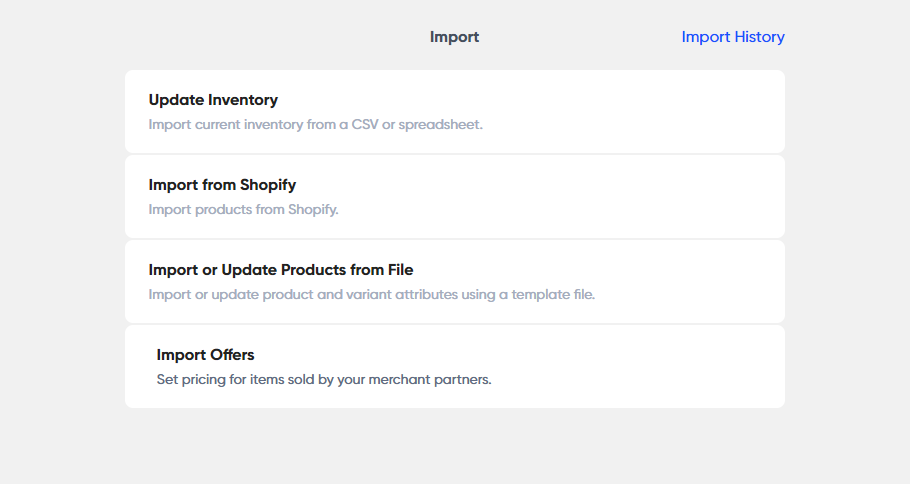910x484 pixels.
Task: Click the 'Import or Update Products from File' title
Action: [x=280, y=270]
